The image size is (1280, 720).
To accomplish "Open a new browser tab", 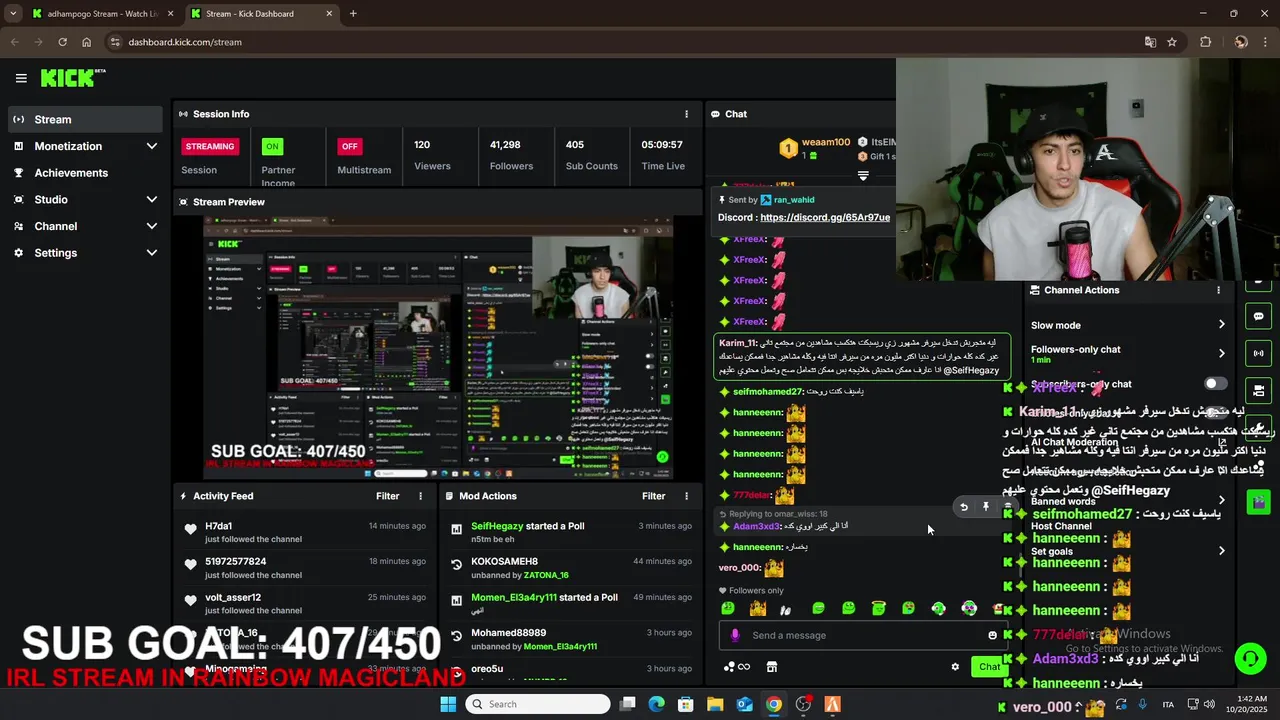I will [x=353, y=14].
